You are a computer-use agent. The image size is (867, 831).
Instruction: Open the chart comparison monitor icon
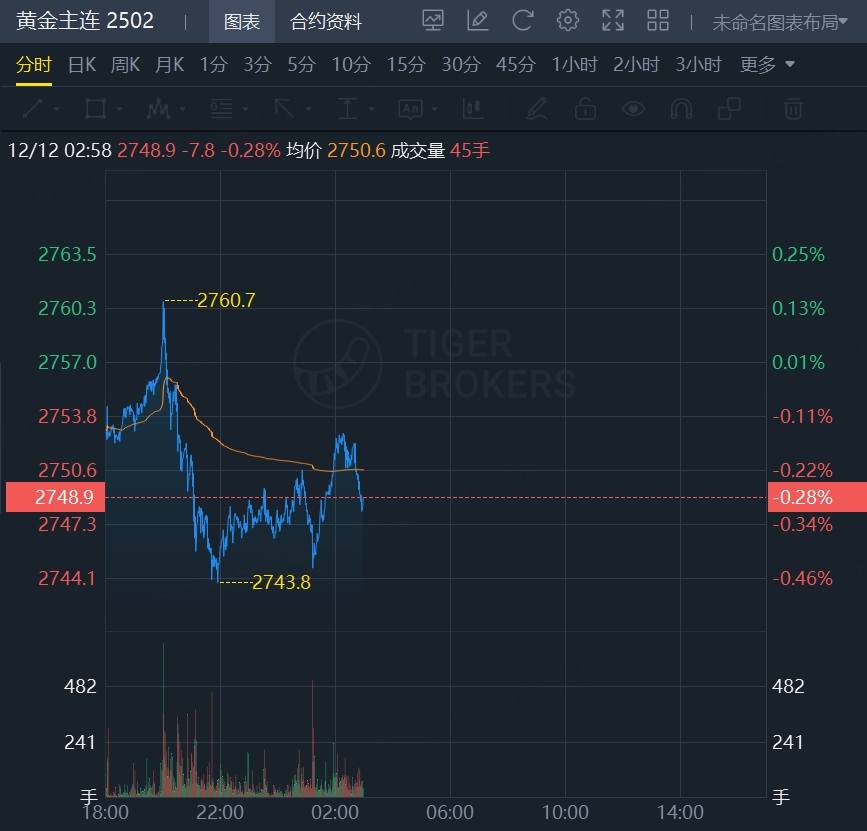click(433, 21)
